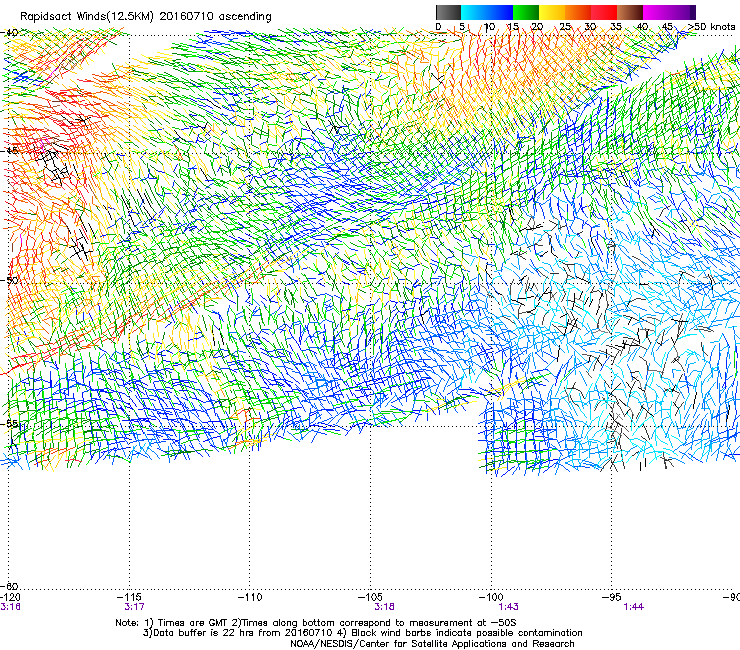
Task: Click the '-50' latitude axis label
Action: [10, 280]
